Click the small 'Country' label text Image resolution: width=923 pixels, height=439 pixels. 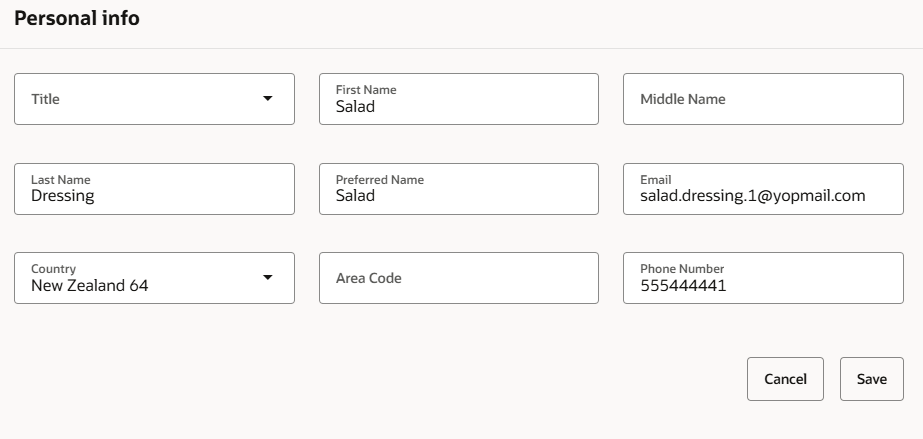pyautogui.click(x=53, y=269)
